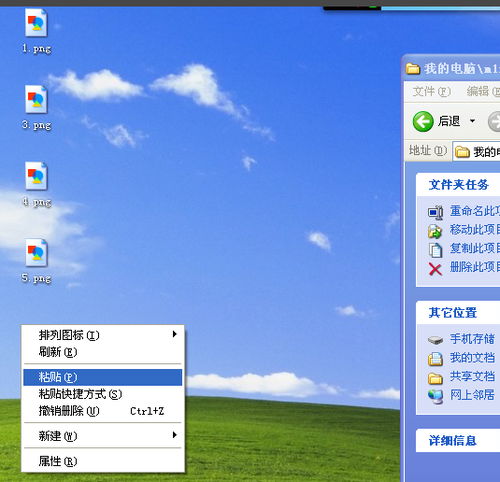The width and height of the screenshot is (500, 482).
Task: Collapse the 文件夹任务 panel header
Action: click(458, 185)
